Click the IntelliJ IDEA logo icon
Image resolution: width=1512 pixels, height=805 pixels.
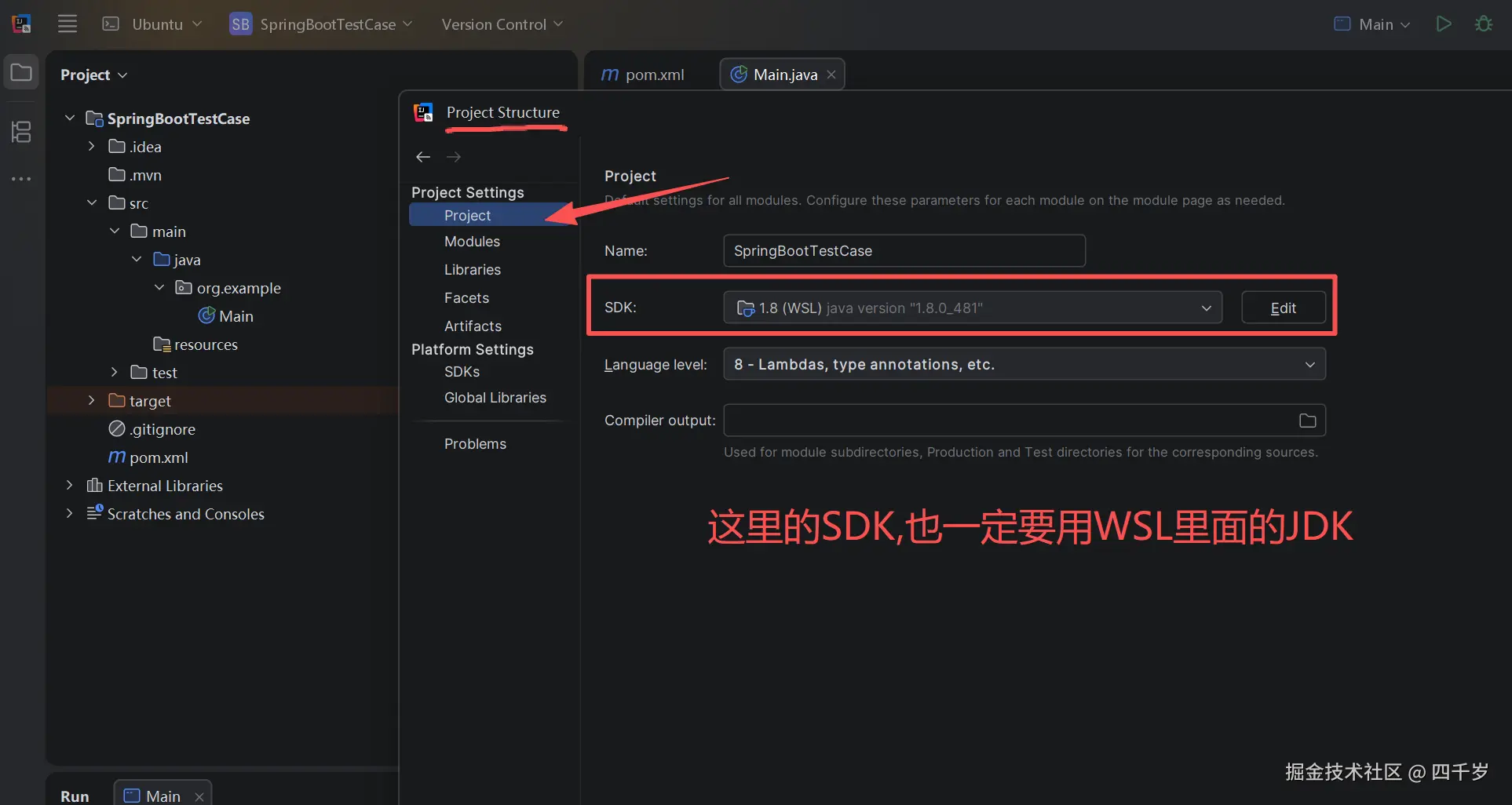tap(20, 24)
